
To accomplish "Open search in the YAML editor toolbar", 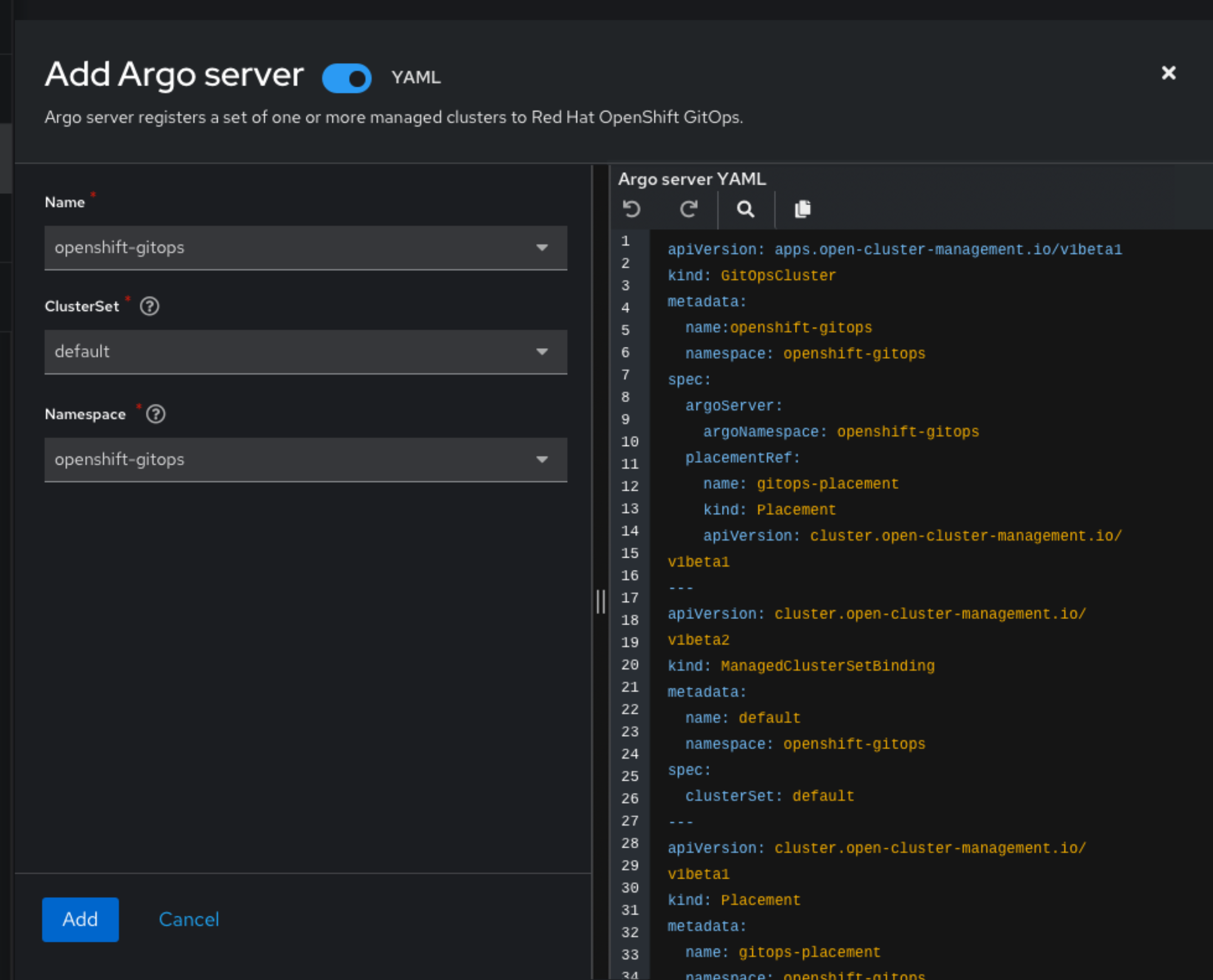I will click(745, 210).
